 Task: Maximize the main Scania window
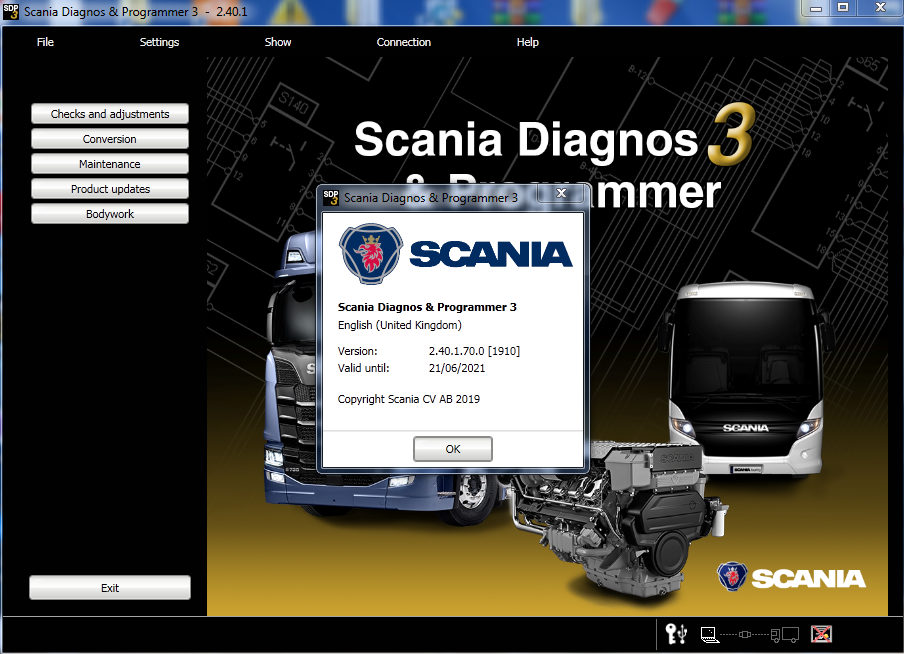tap(843, 8)
